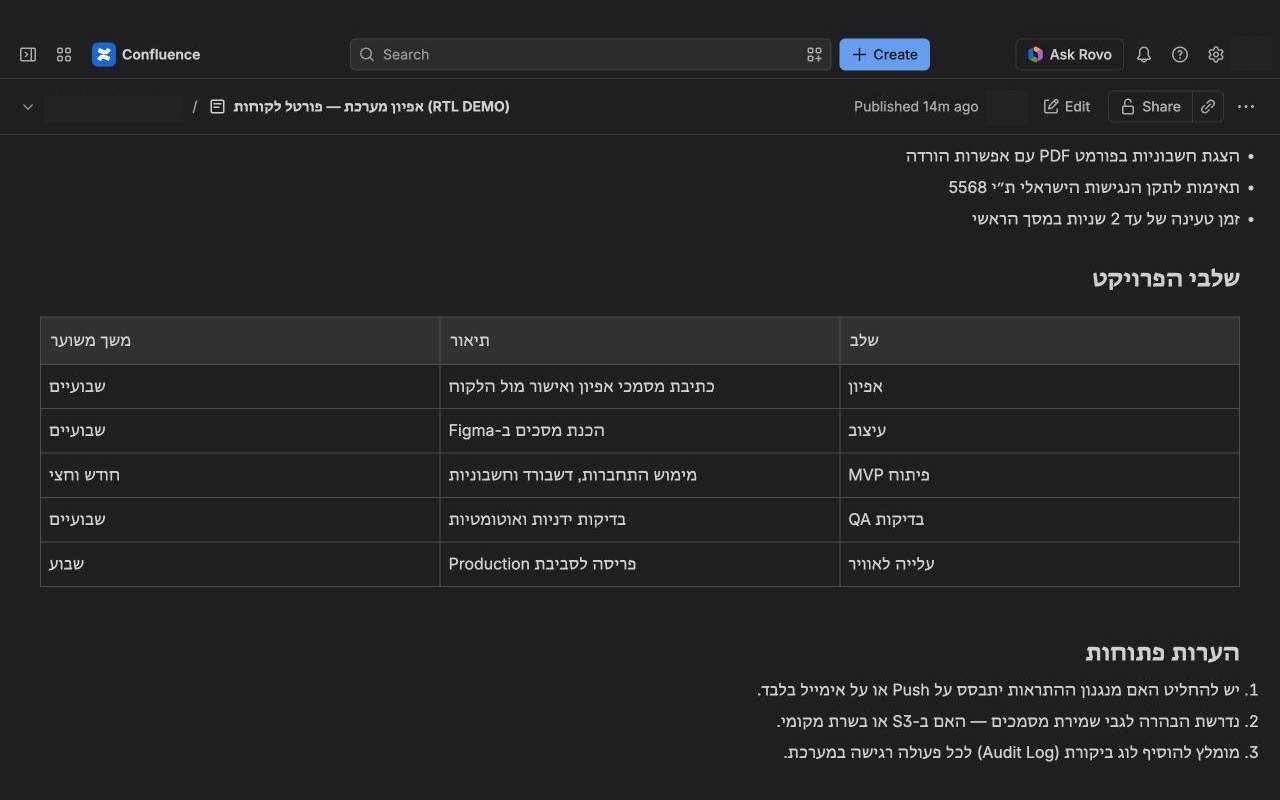The width and height of the screenshot is (1280, 800).
Task: Click the 'אפיון' table cell
Action: [1039, 386]
